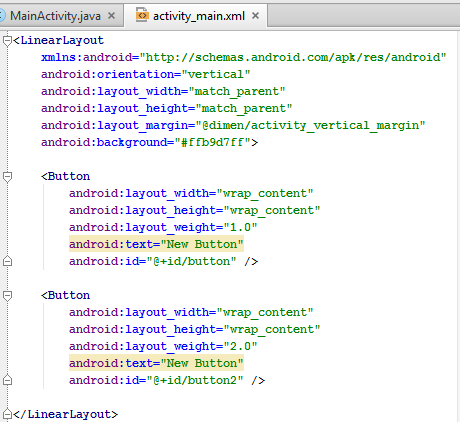
Task: Close the MainActivity.java tab
Action: coord(112,15)
